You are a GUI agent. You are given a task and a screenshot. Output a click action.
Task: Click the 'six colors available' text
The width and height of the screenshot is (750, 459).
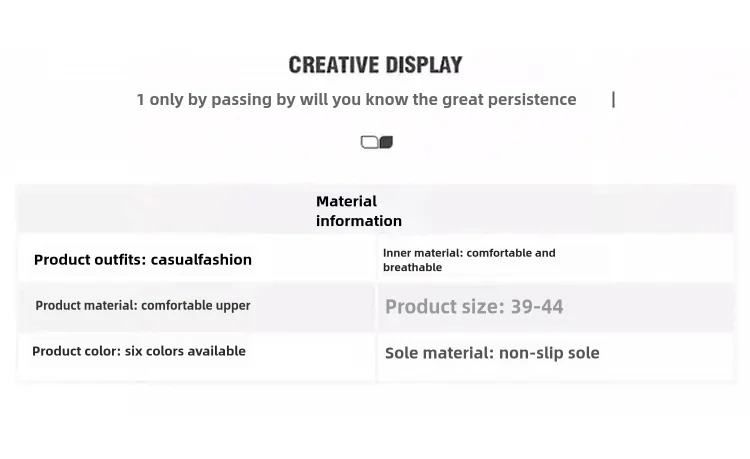(x=185, y=351)
